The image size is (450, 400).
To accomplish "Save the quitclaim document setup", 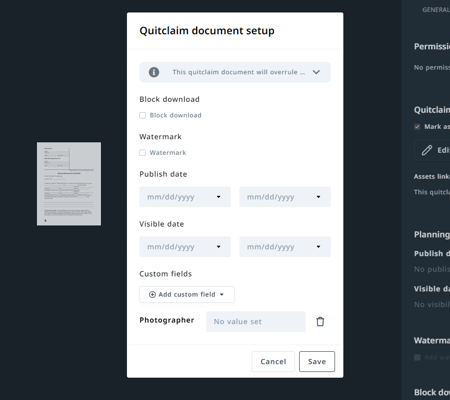I will (x=317, y=361).
